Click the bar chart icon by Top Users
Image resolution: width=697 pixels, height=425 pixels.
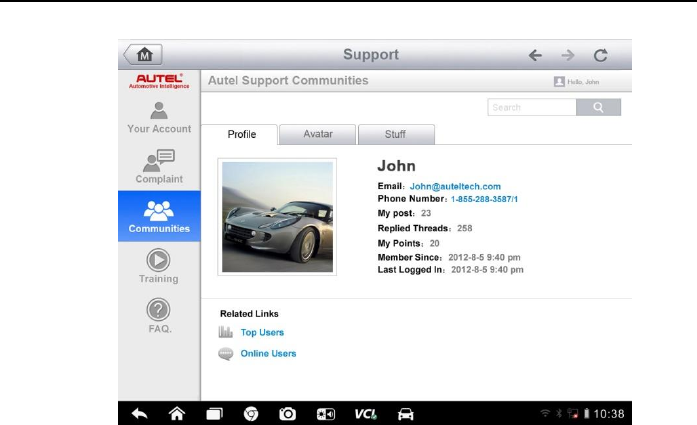click(x=225, y=332)
